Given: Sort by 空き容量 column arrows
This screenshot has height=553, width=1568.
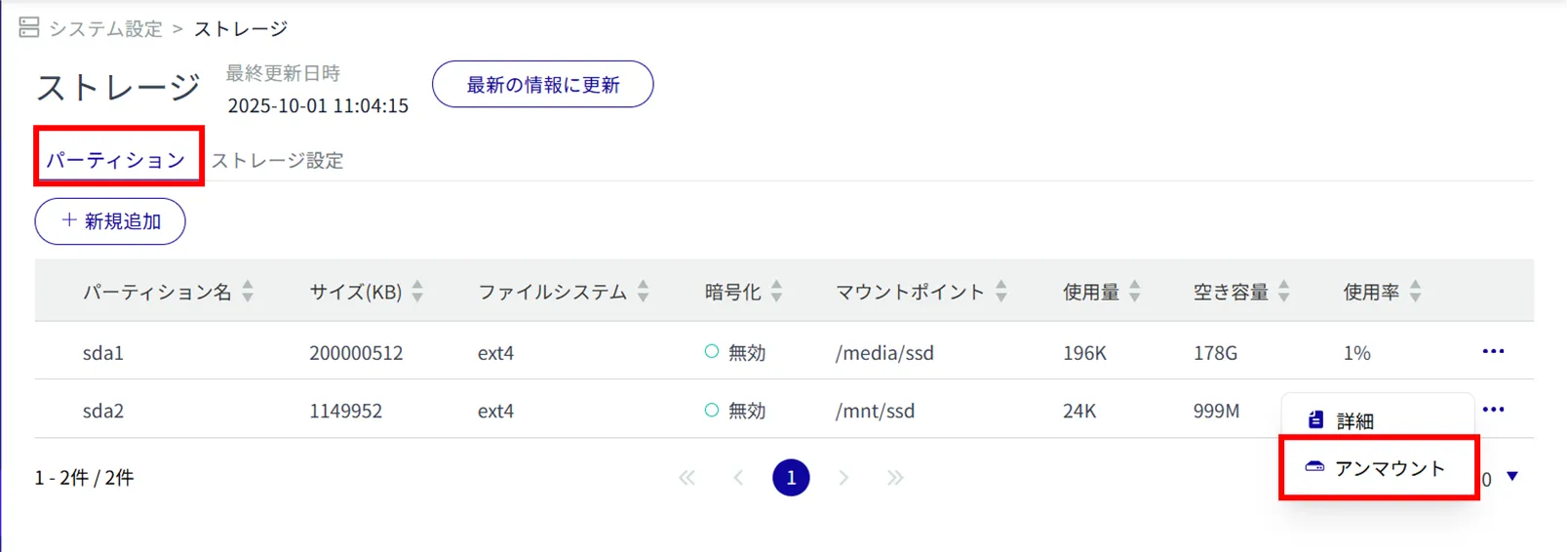Looking at the screenshot, I should (x=1283, y=292).
